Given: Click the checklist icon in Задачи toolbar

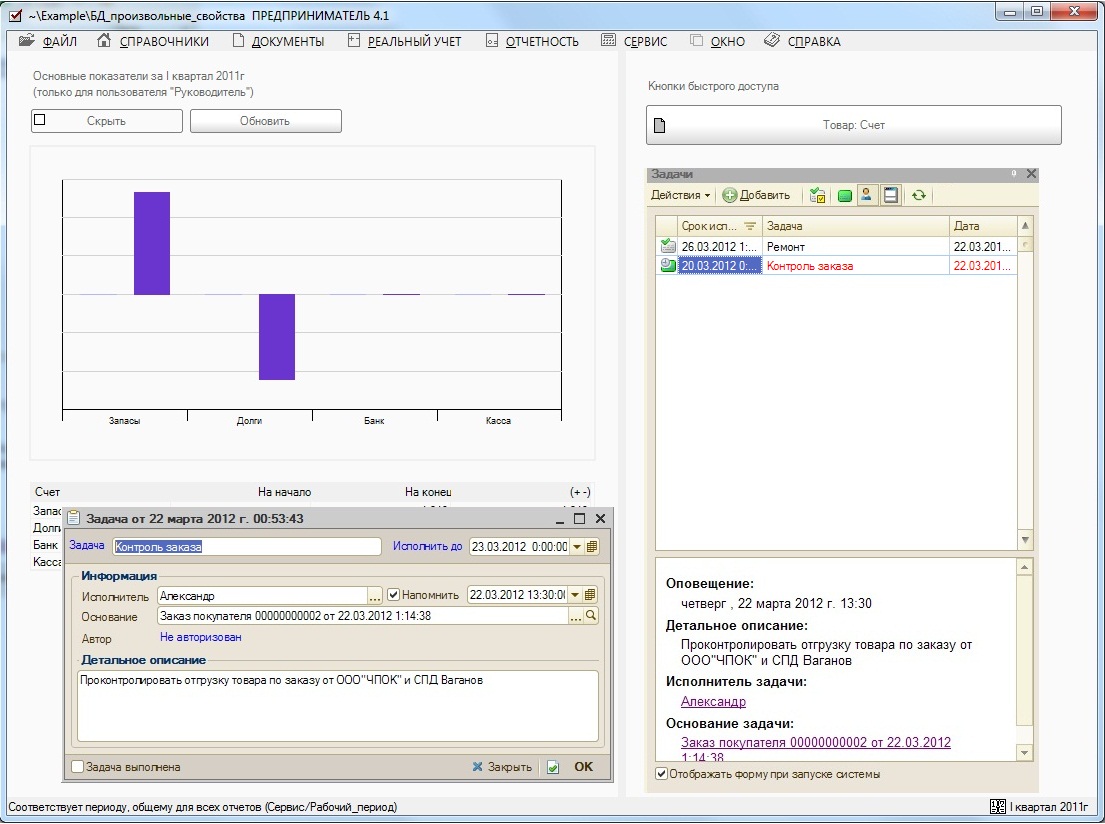Looking at the screenshot, I should click(x=818, y=196).
